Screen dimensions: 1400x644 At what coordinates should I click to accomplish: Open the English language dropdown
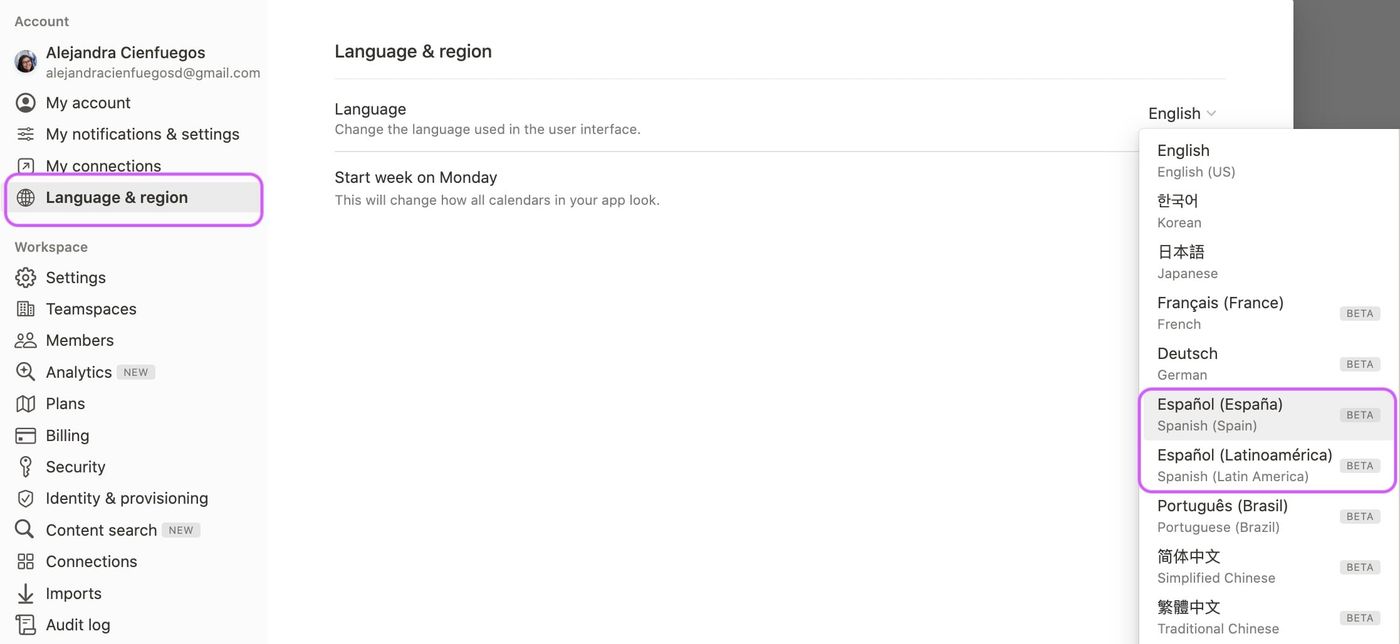tap(1182, 114)
